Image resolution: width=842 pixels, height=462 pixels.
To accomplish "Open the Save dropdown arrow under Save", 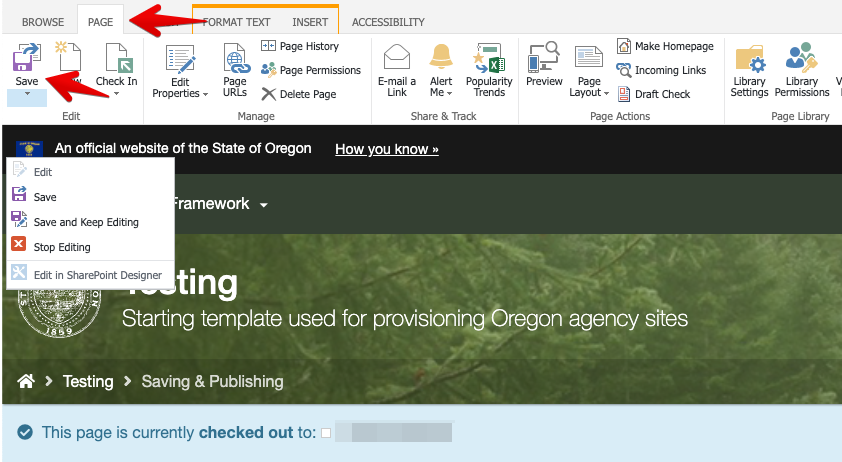I will click(27, 94).
